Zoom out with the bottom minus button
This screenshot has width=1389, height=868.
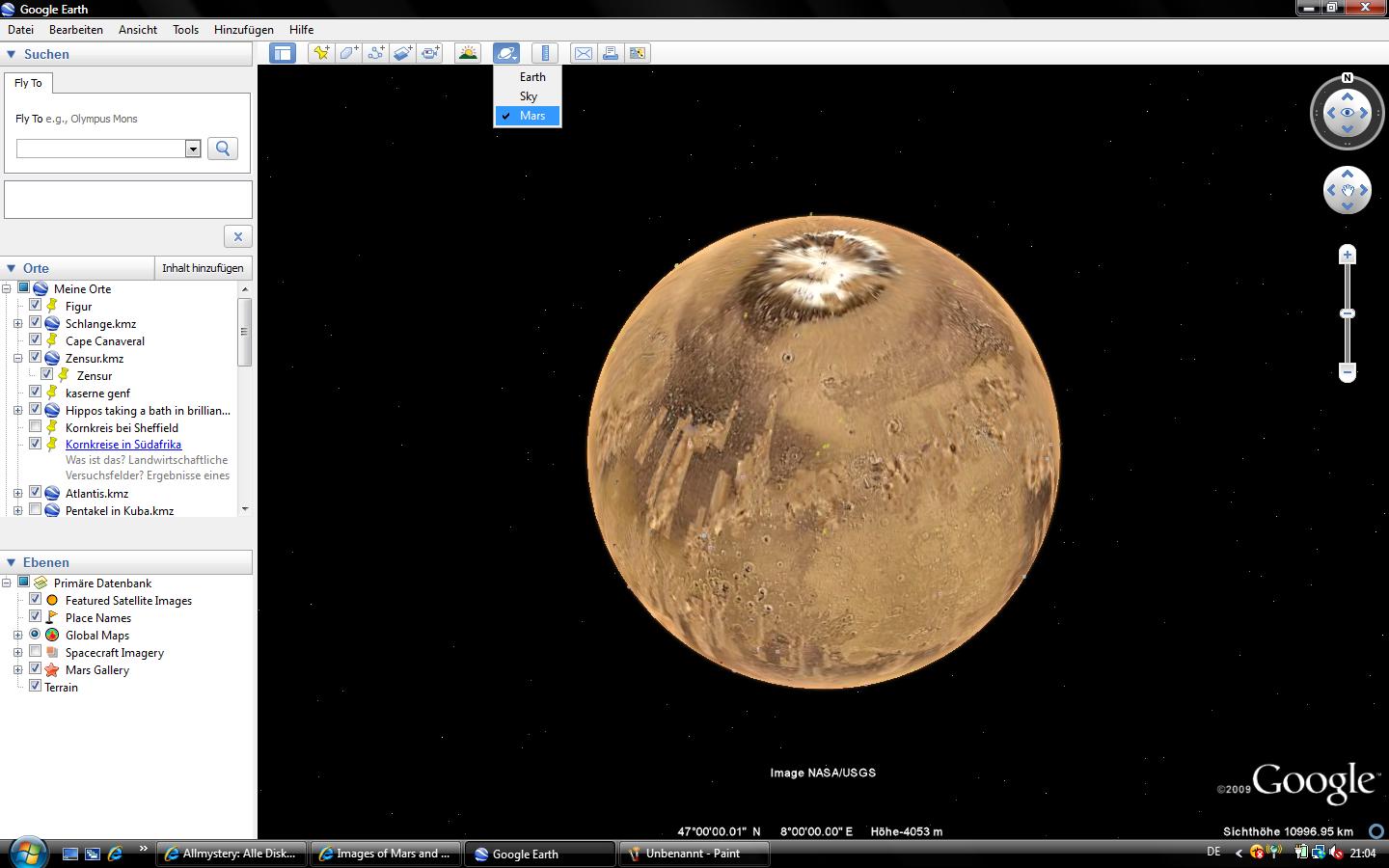1348,372
